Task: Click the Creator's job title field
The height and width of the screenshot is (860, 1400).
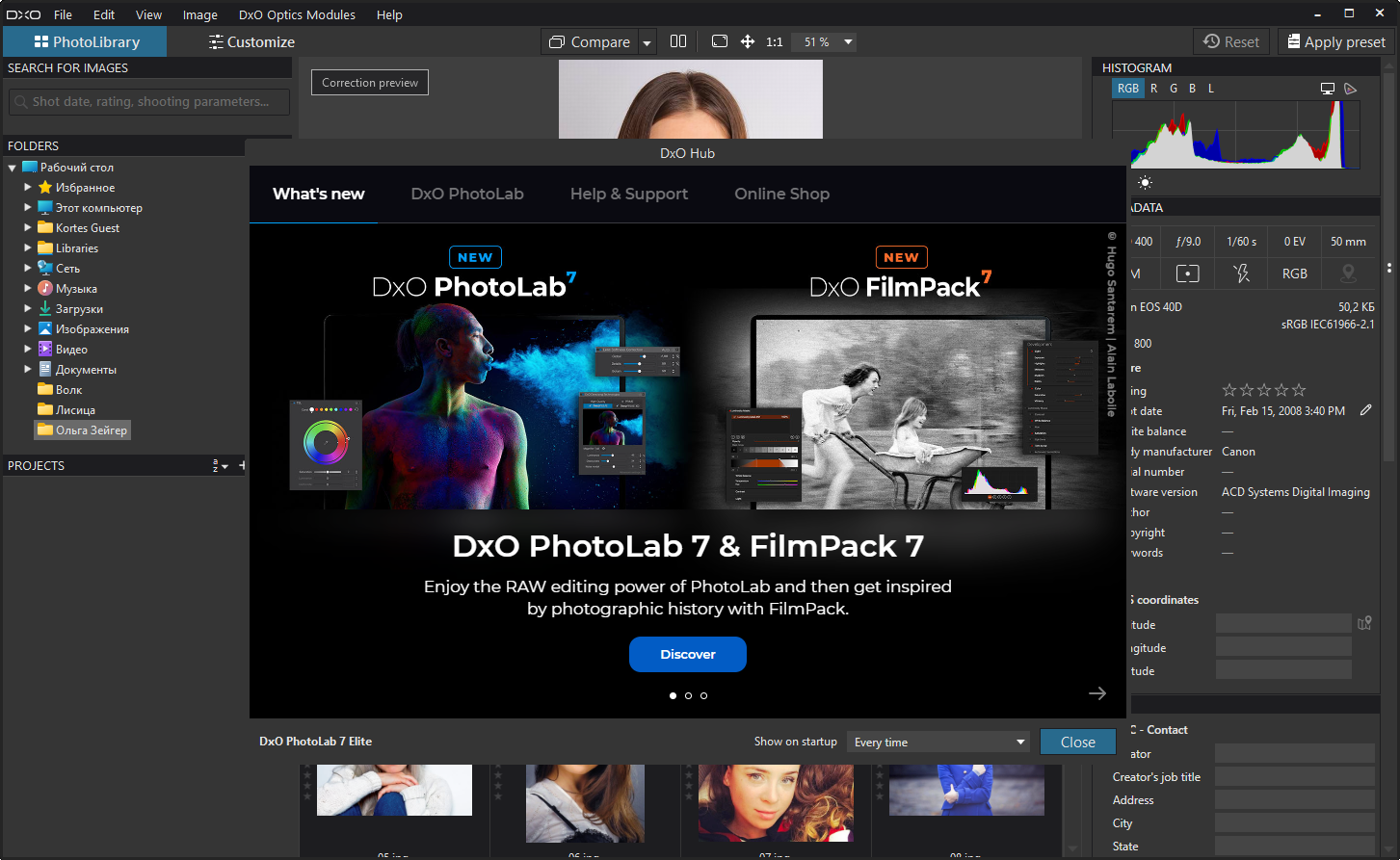Action: (x=1294, y=776)
